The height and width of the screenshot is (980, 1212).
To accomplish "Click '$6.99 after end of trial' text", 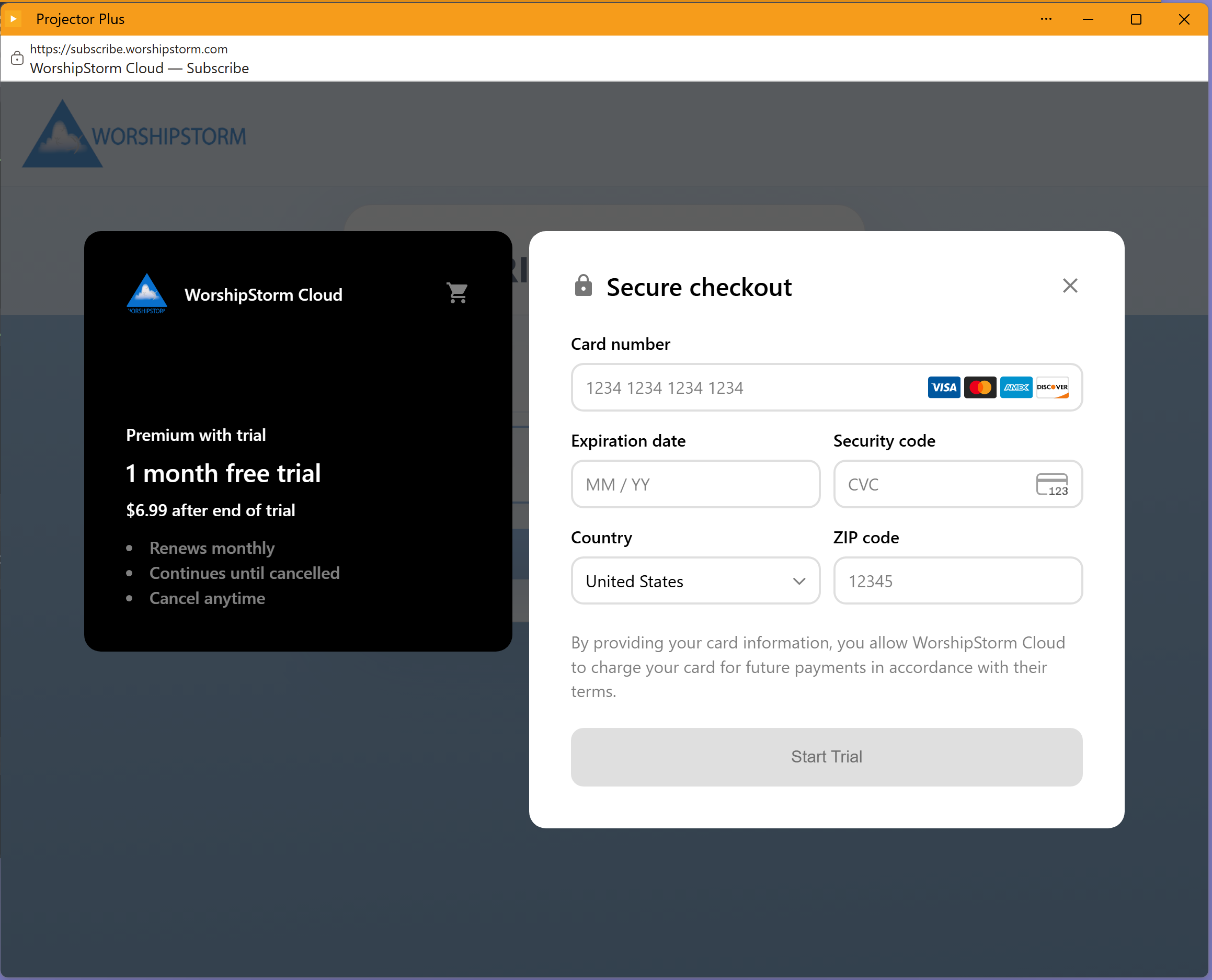I will 211,510.
